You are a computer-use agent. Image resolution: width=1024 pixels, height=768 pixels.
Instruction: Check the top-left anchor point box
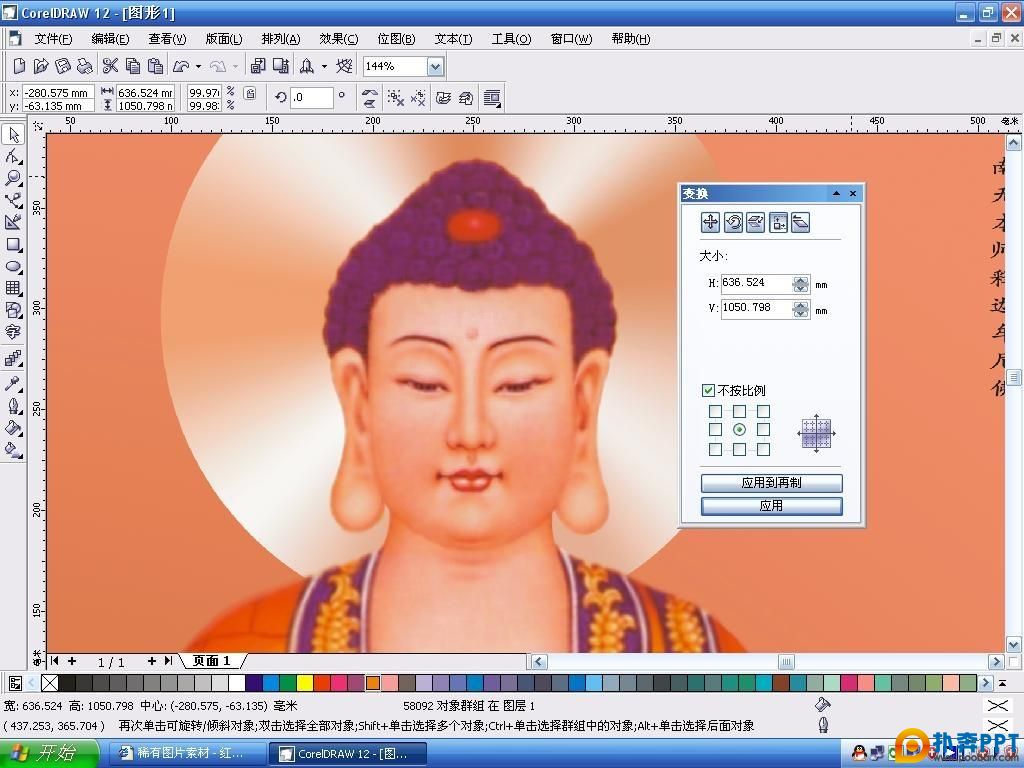pyautogui.click(x=715, y=411)
